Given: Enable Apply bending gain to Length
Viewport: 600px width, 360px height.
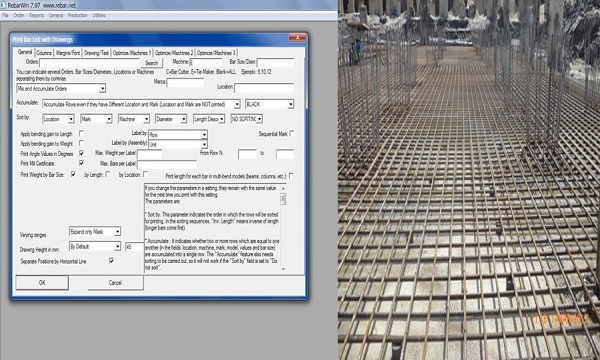Looking at the screenshot, I should click(x=81, y=133).
